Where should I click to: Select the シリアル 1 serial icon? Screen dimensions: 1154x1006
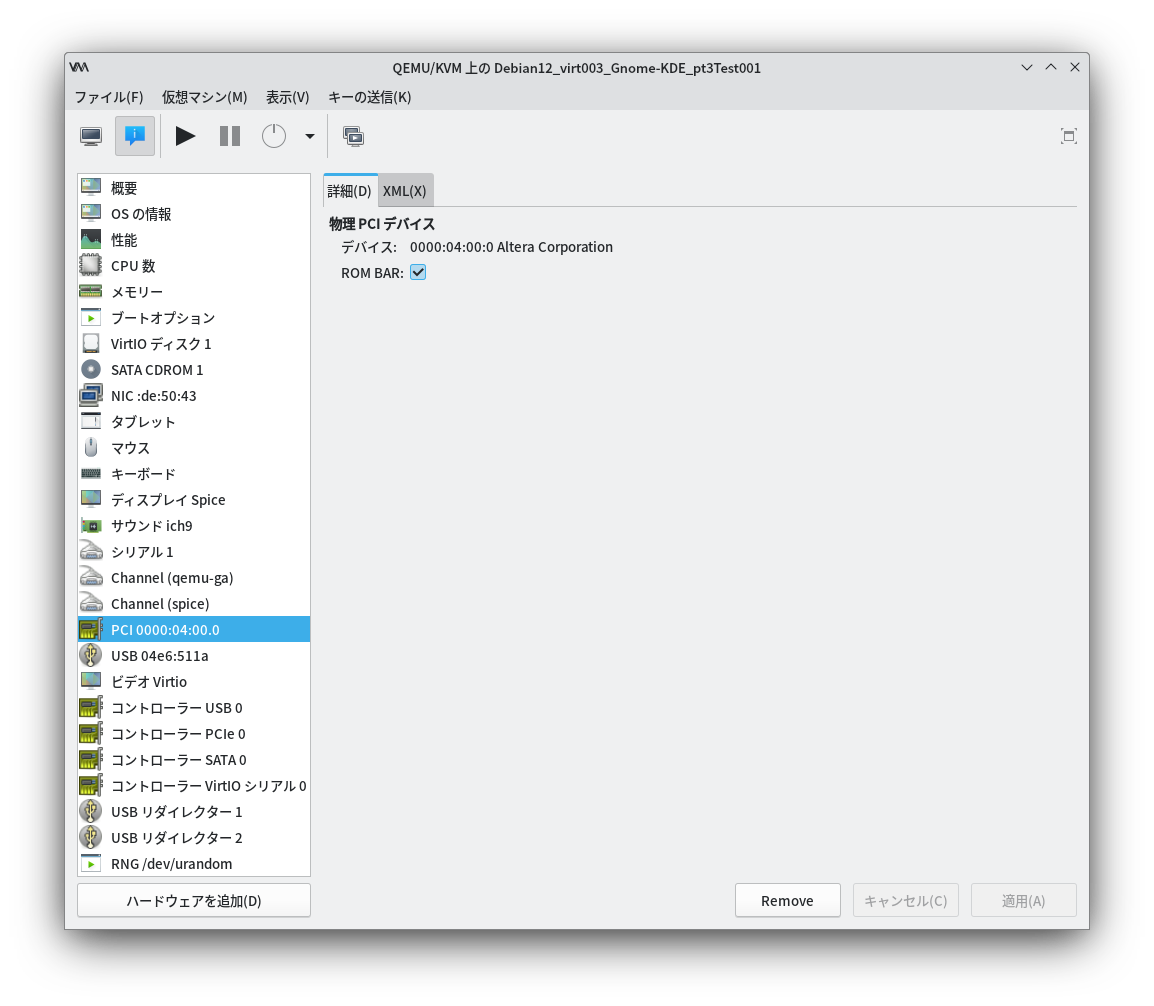tap(91, 551)
